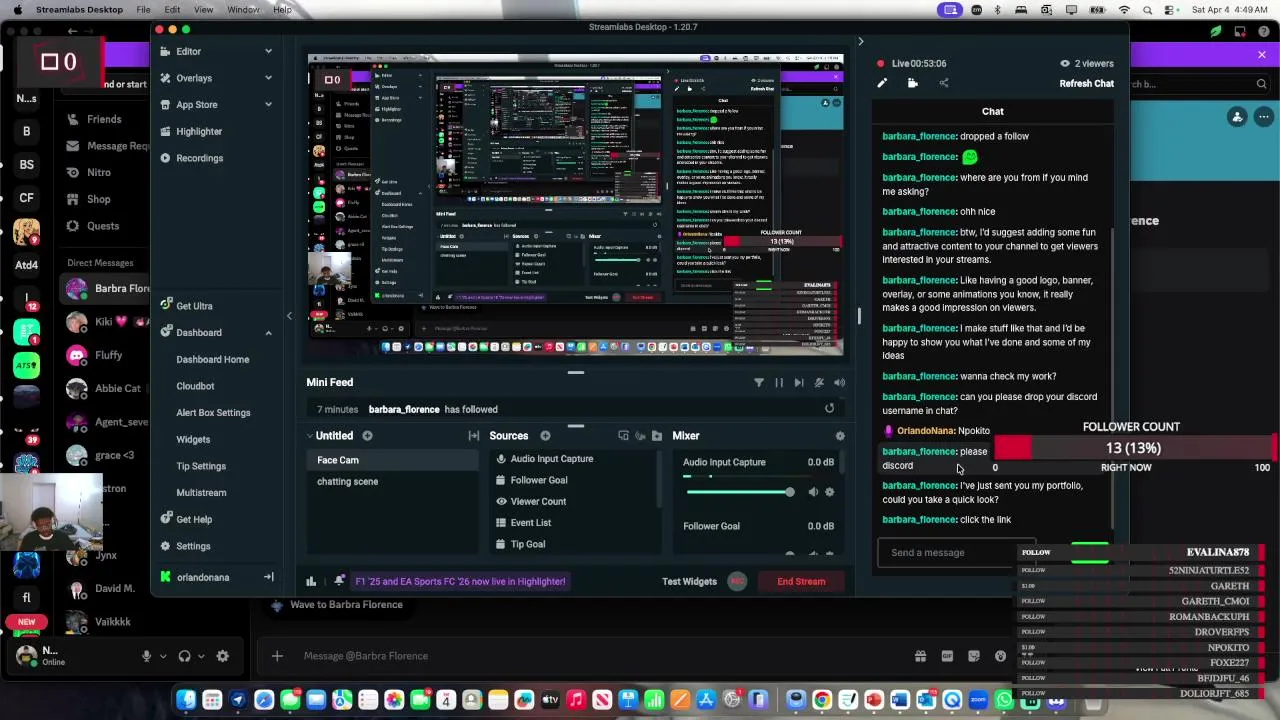The height and width of the screenshot is (720, 1280).
Task: Expand the Overlays dropdown chevron
Action: click(268, 78)
